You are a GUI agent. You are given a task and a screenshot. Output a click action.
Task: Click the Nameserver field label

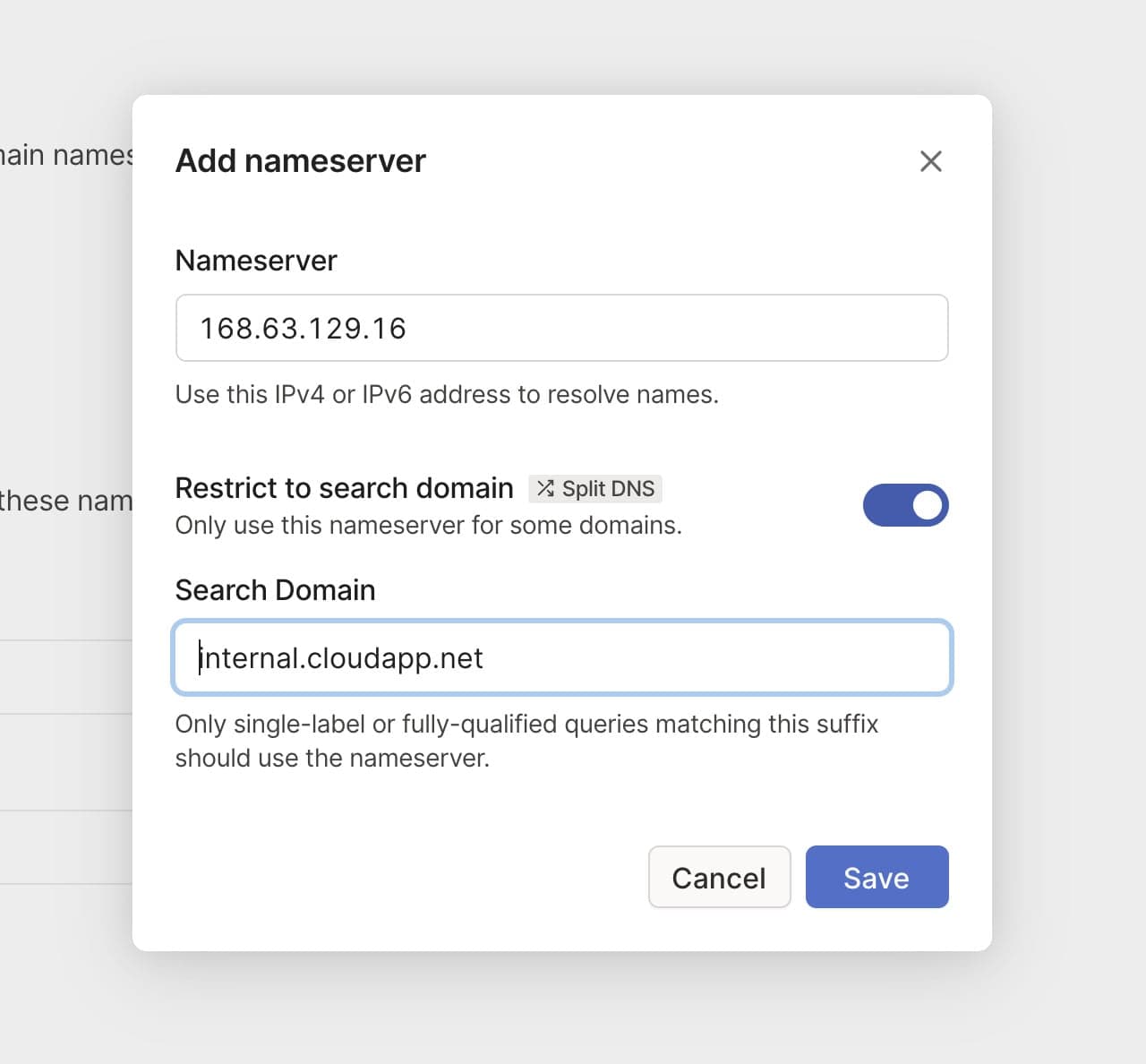point(255,260)
